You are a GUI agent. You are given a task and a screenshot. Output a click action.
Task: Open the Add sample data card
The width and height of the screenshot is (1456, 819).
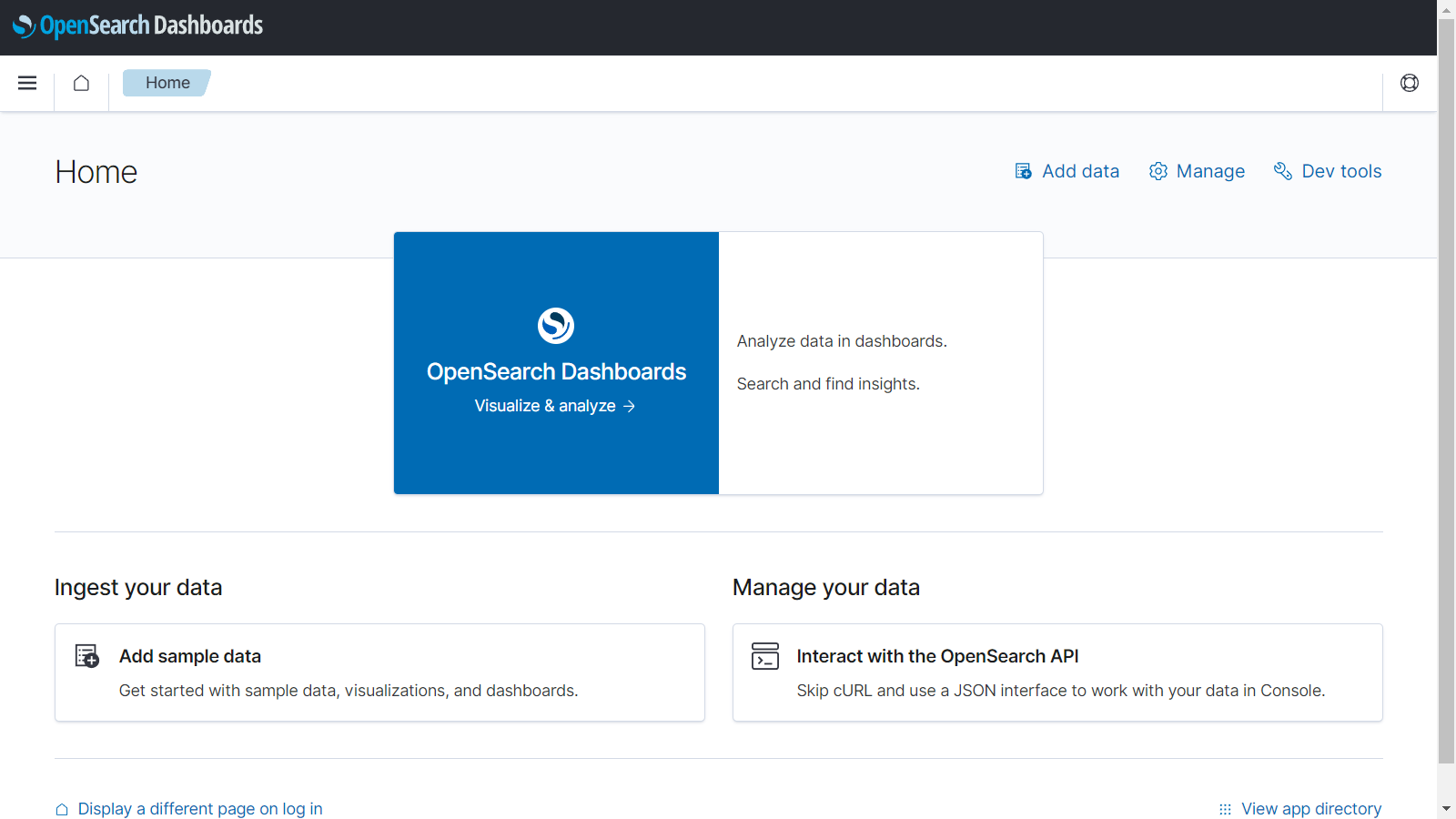[x=379, y=672]
